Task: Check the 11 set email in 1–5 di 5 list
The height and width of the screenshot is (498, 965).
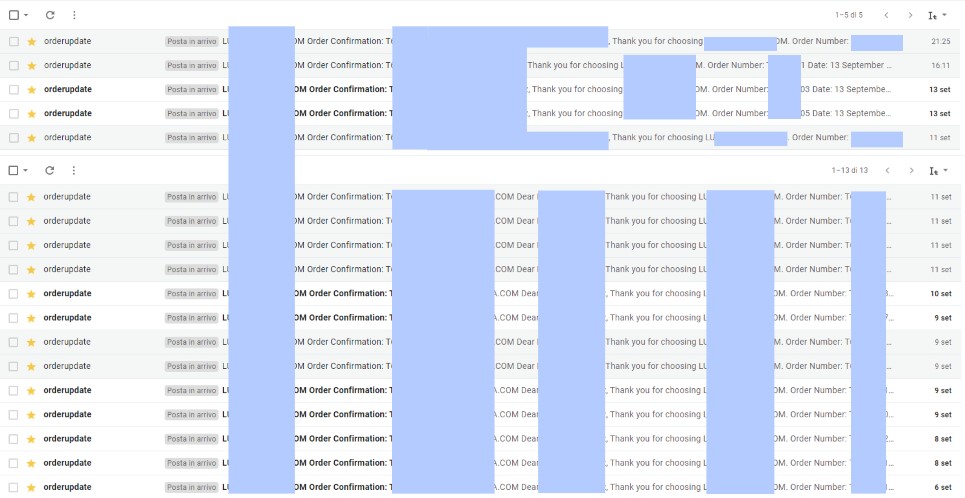Action: (x=14, y=138)
